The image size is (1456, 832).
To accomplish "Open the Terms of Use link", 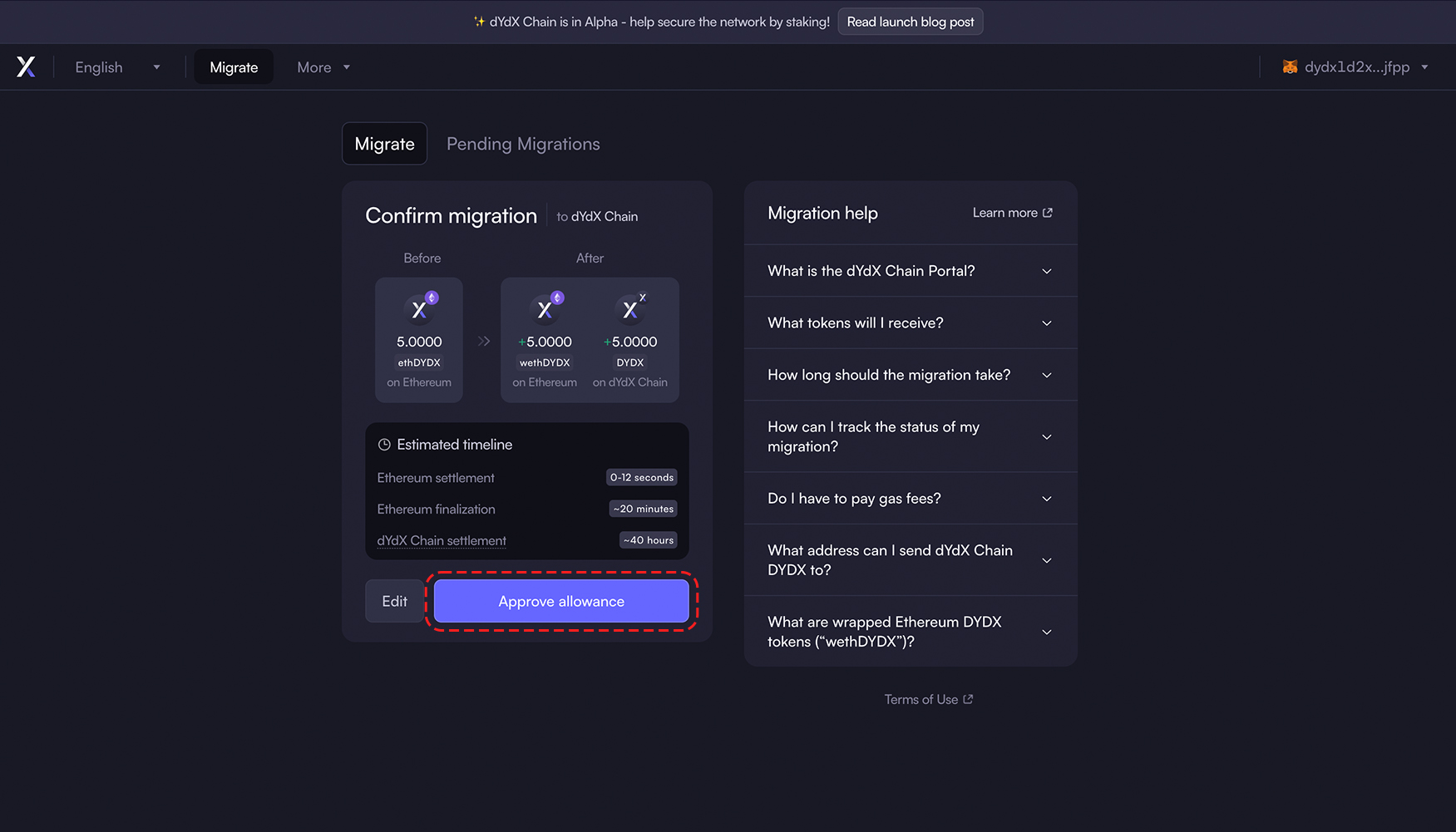I will click(928, 700).
